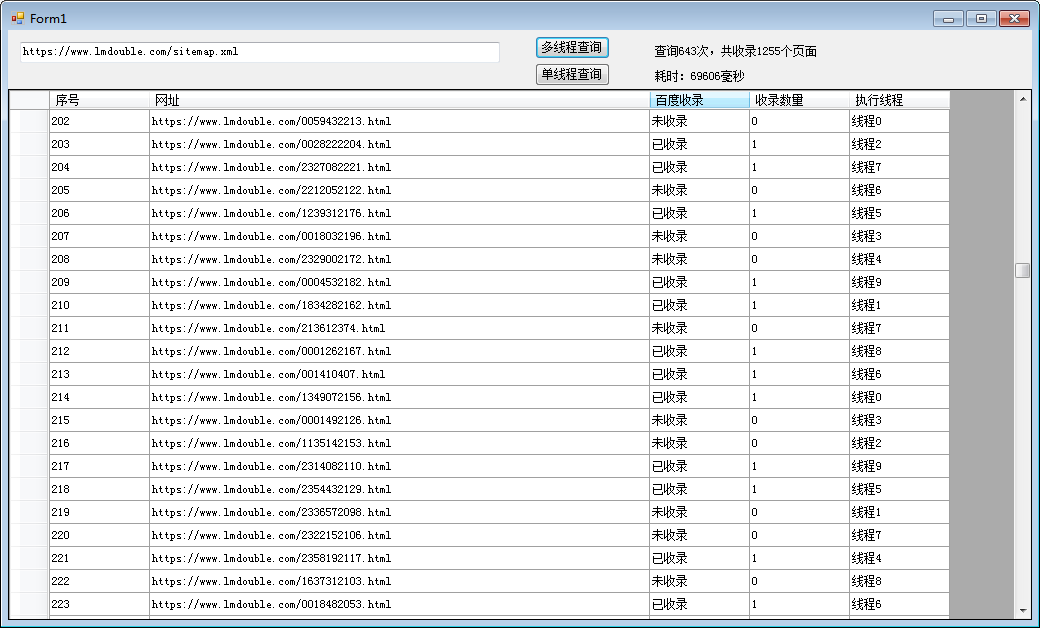Click 未收录 status in row 211

[700, 328]
